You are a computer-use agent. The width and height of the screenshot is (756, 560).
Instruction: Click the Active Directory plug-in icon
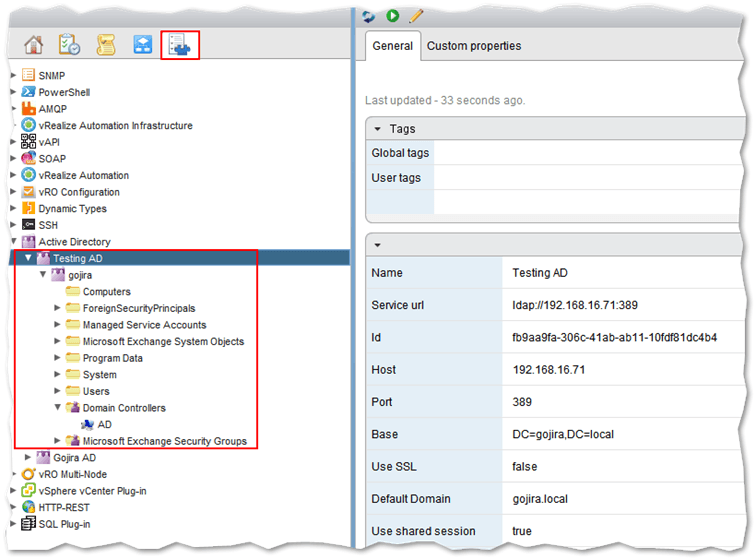point(28,241)
